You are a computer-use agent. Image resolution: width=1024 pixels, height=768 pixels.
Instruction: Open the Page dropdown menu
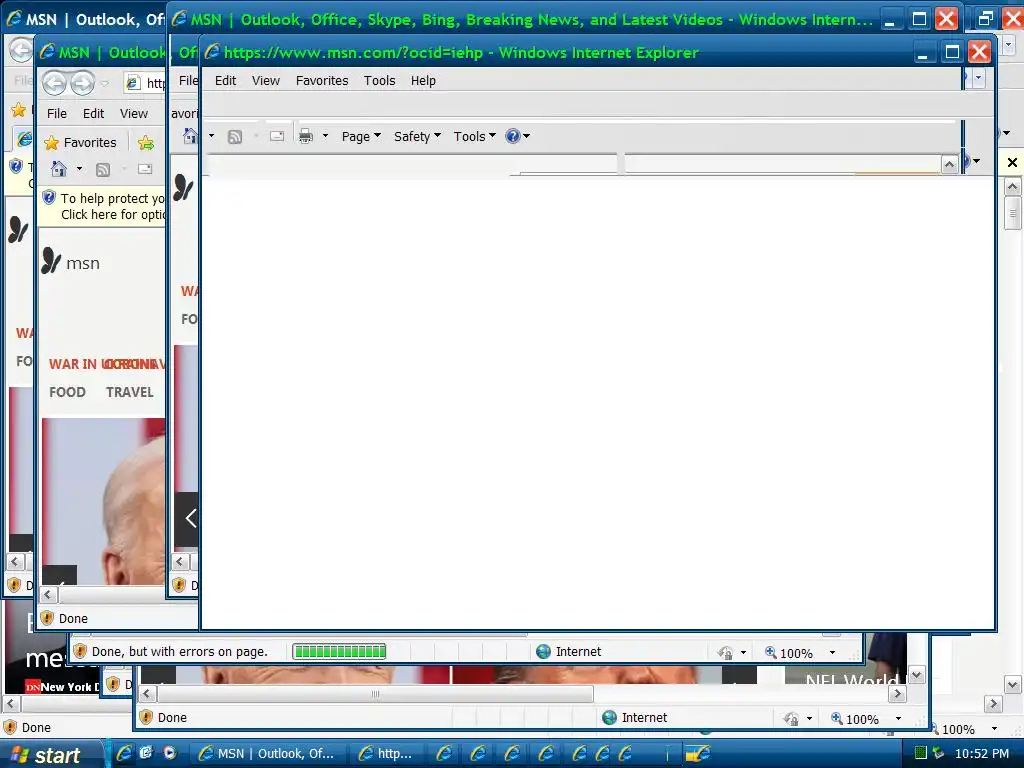(x=361, y=136)
